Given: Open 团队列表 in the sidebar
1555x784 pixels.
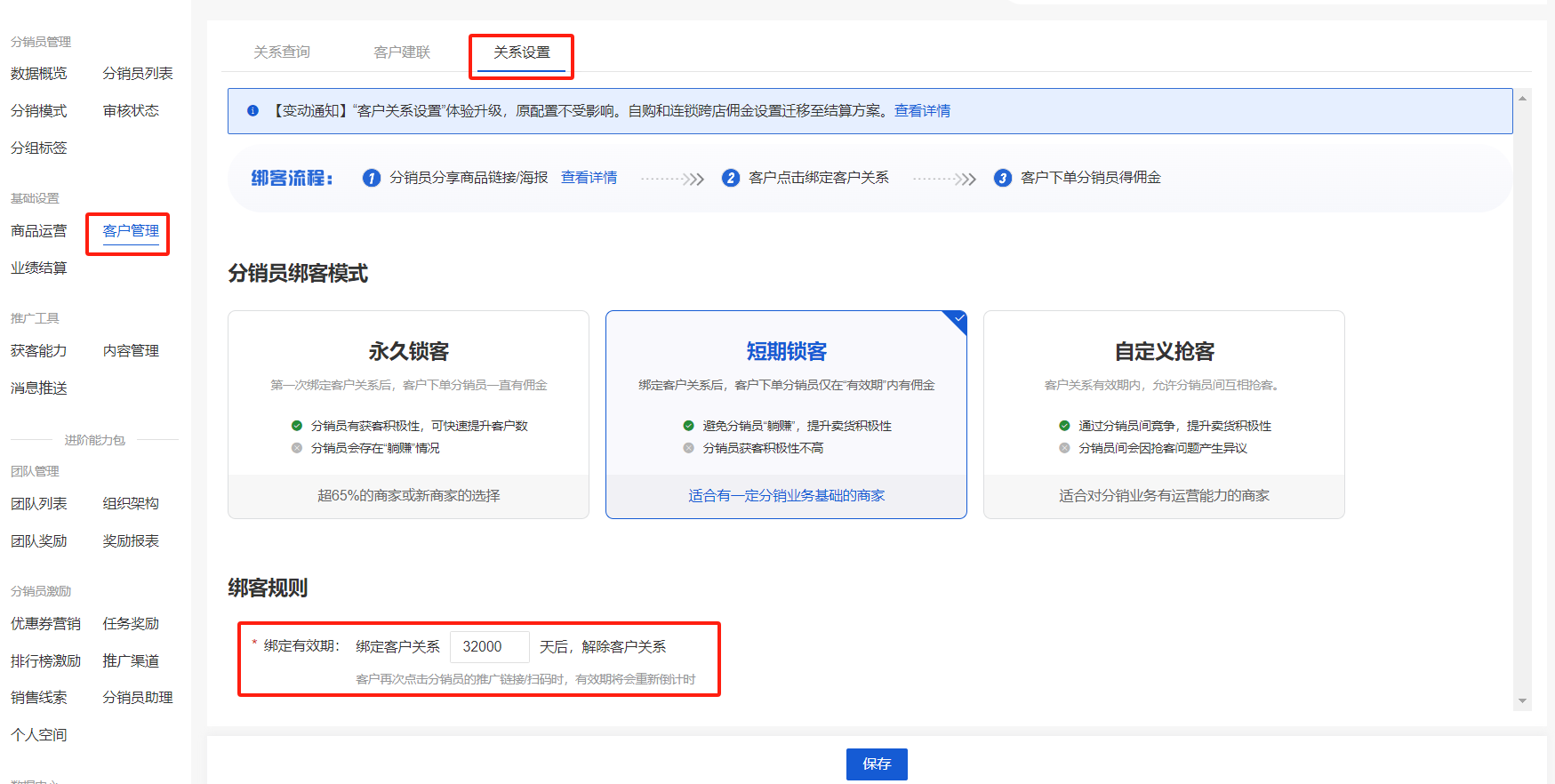Looking at the screenshot, I should coord(39,504).
